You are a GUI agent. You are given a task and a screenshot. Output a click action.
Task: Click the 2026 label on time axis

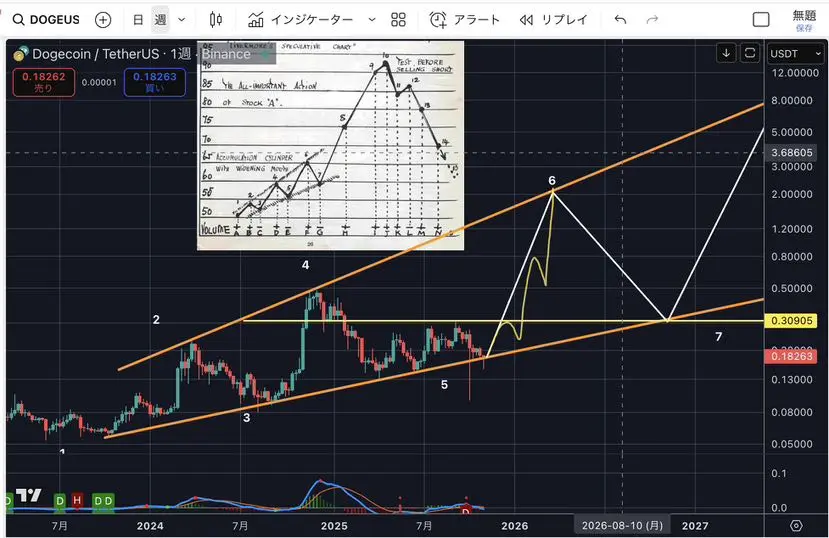pyautogui.click(x=514, y=526)
